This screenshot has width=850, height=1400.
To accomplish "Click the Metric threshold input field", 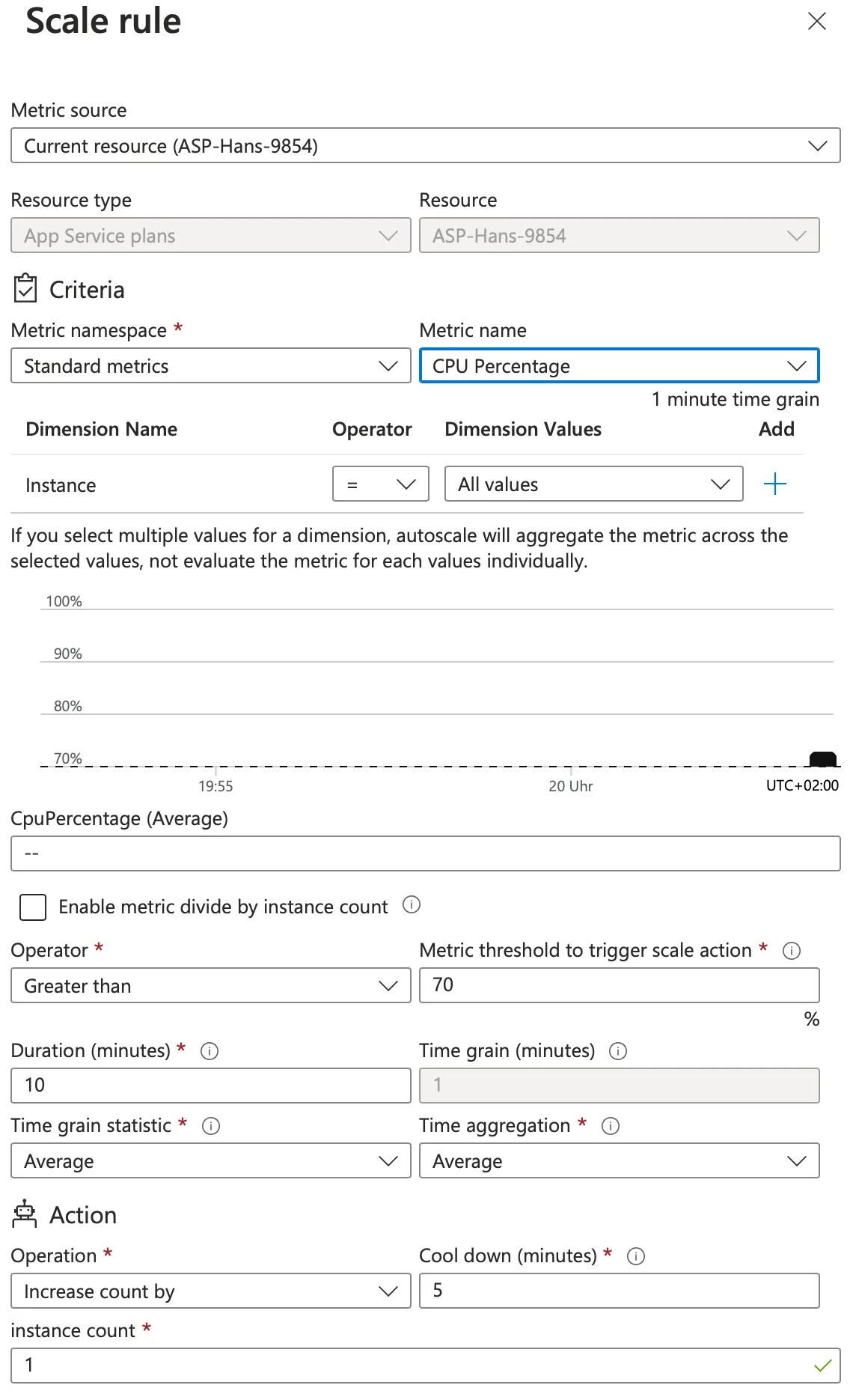I will tap(619, 985).
